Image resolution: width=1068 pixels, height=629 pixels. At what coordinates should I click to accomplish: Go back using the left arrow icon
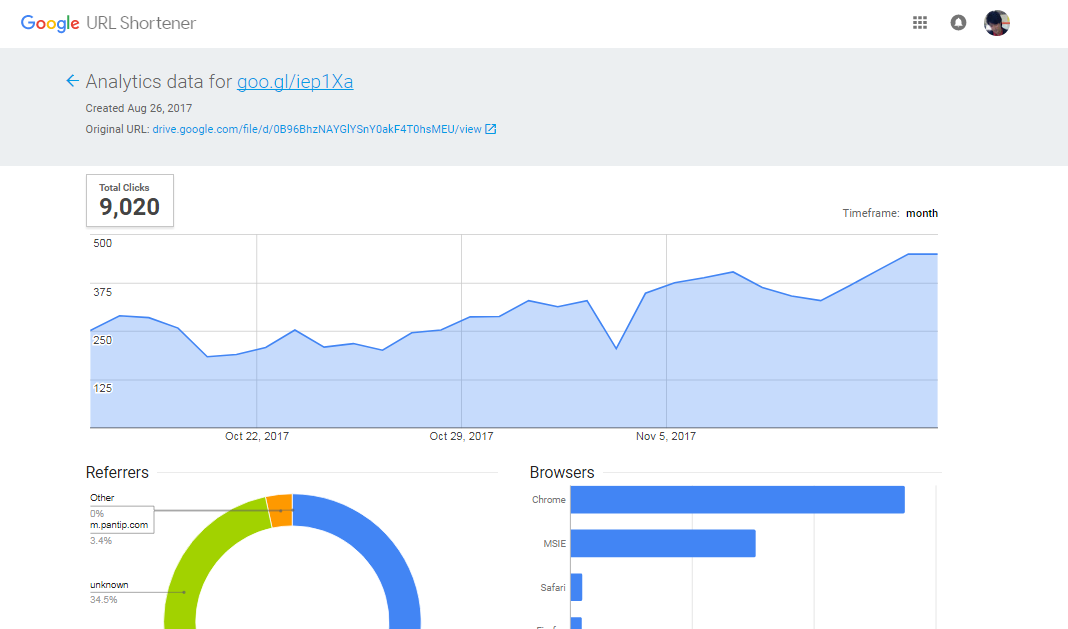[x=72, y=81]
